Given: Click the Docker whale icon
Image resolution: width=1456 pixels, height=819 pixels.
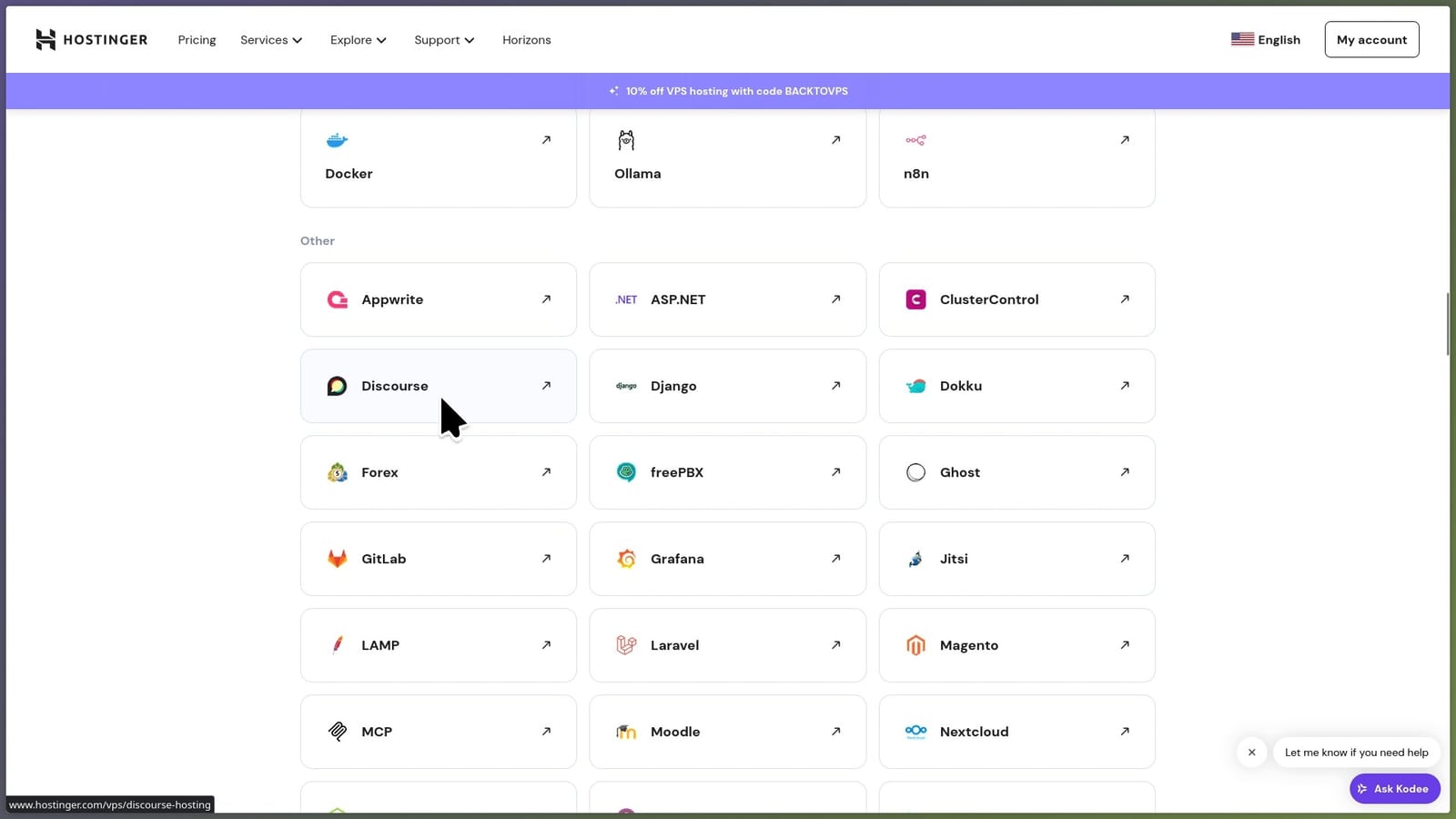Looking at the screenshot, I should click(337, 140).
